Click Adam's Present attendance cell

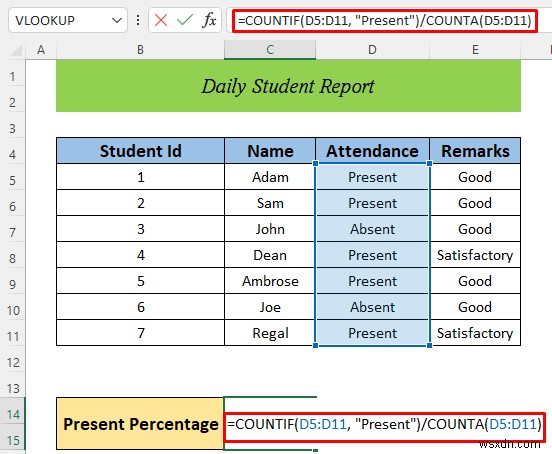(372, 177)
